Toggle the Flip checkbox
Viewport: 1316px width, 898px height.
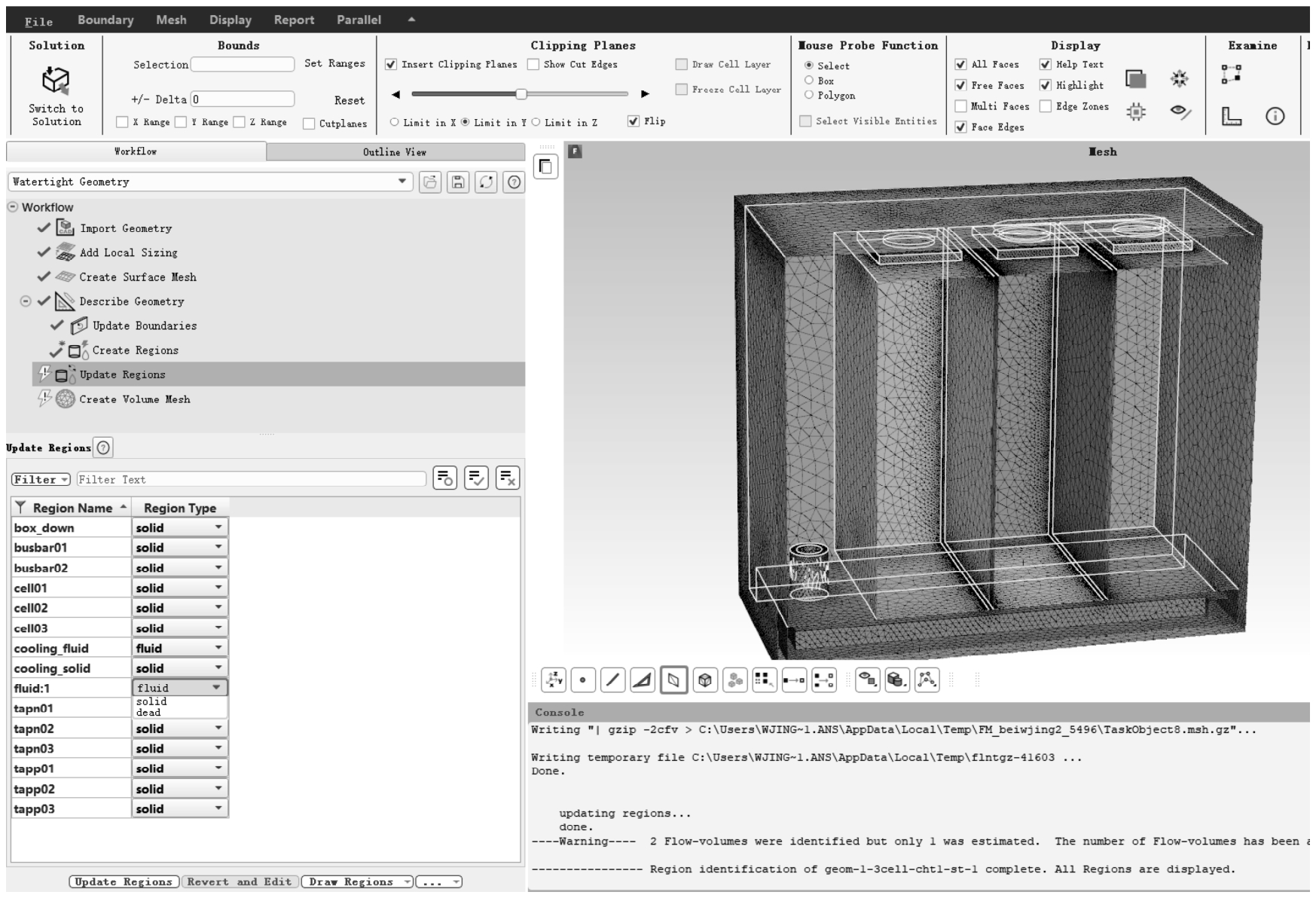point(634,121)
